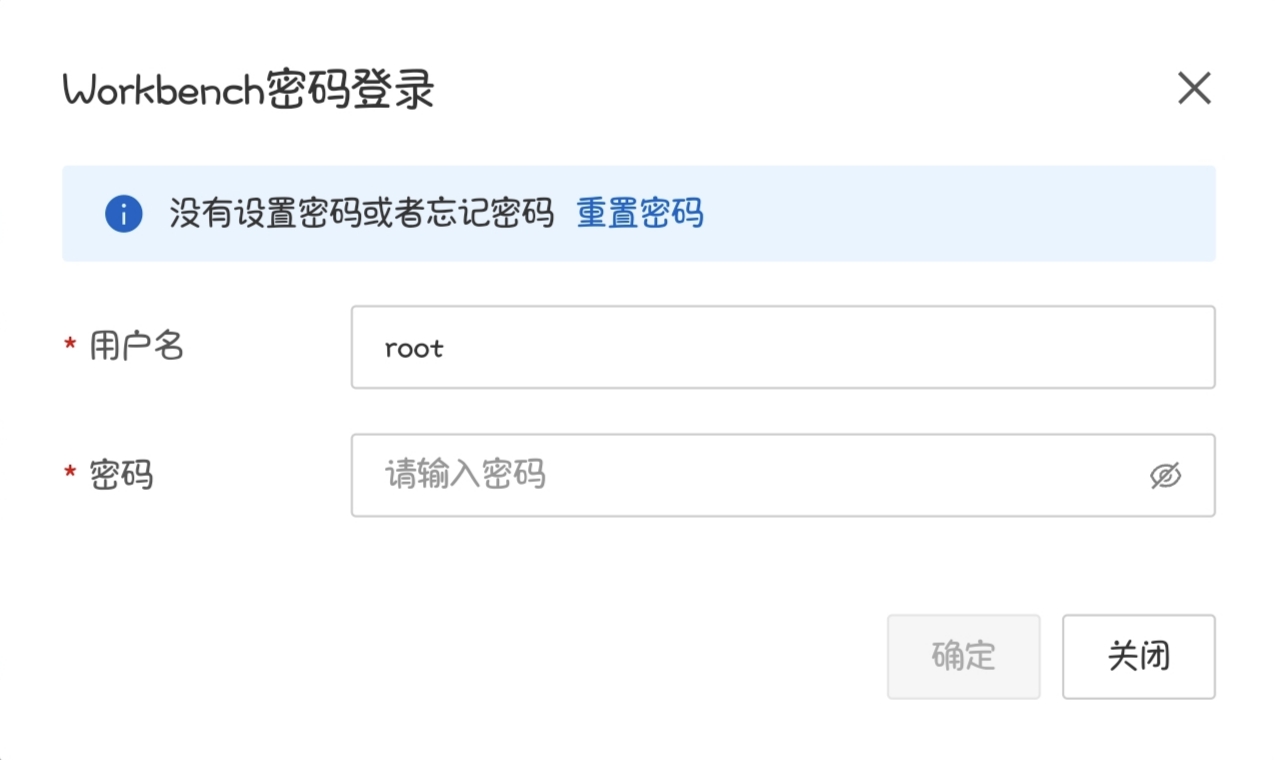Click the blue info circle icon

(x=123, y=213)
